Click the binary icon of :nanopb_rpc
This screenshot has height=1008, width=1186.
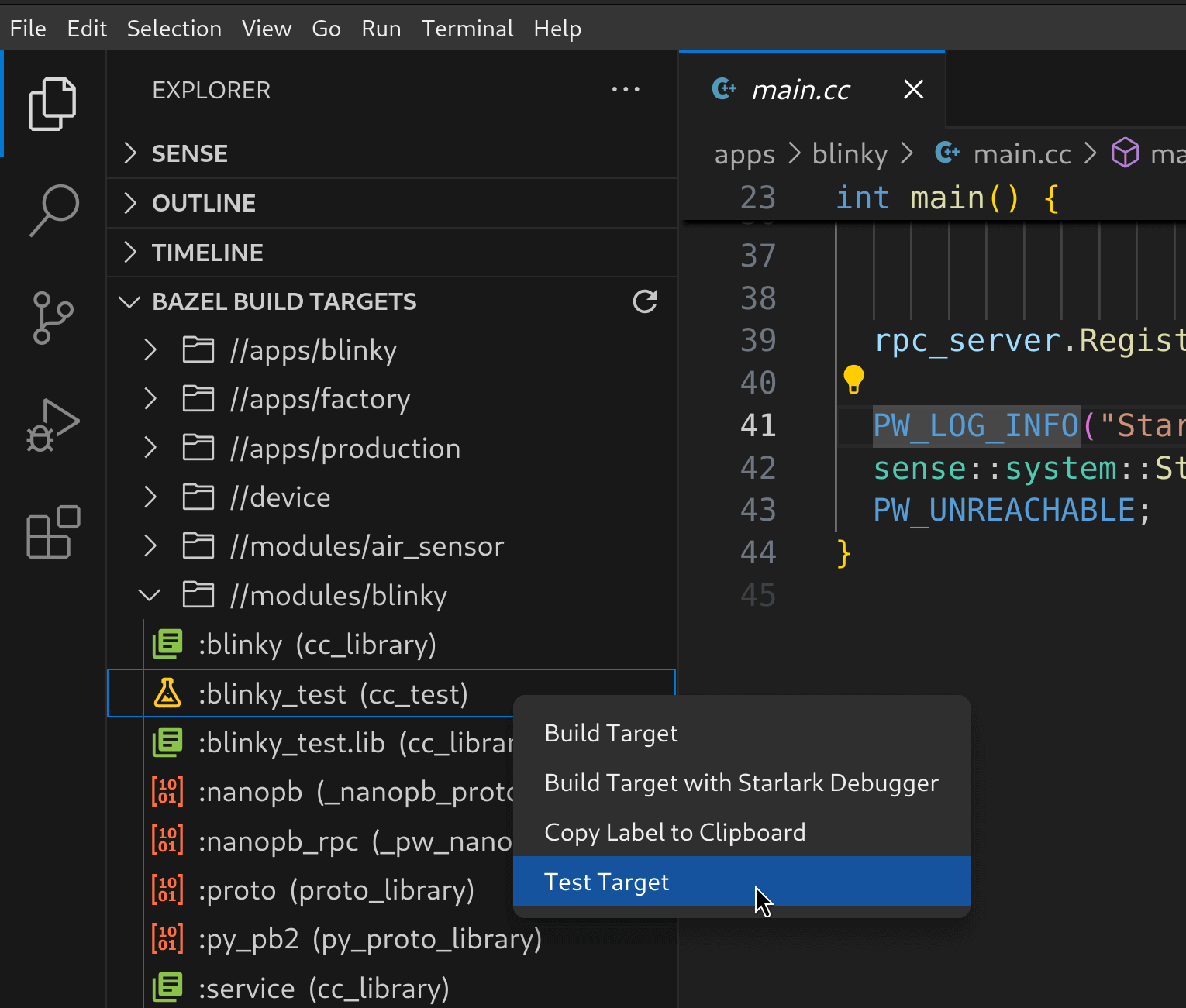pos(167,841)
